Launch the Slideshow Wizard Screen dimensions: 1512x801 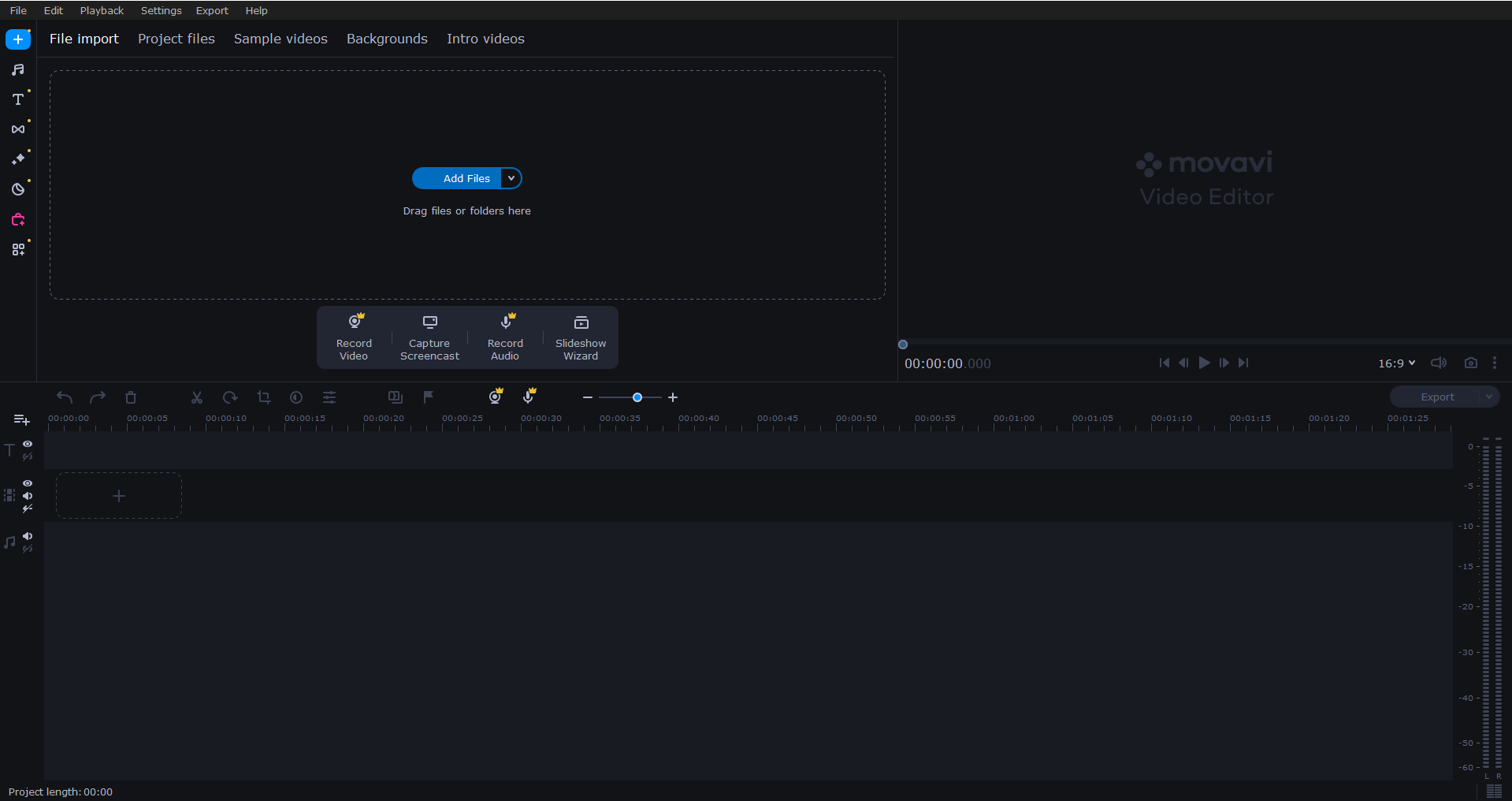coord(580,337)
